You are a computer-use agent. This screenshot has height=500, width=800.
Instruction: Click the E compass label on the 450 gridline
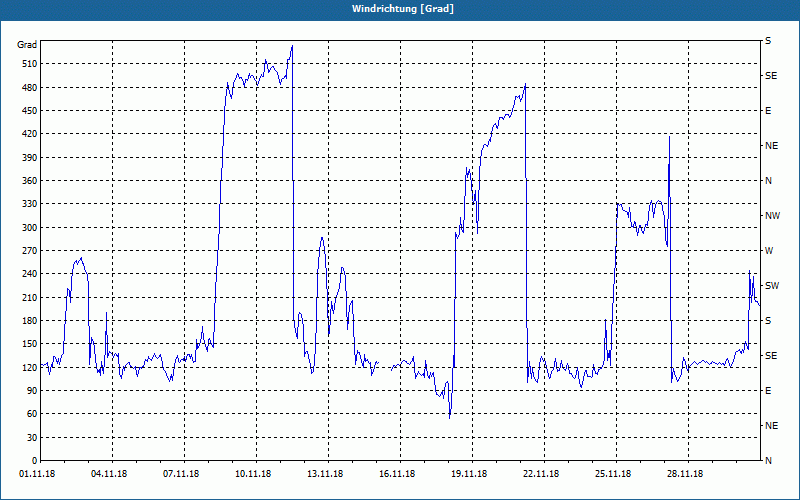(x=768, y=111)
